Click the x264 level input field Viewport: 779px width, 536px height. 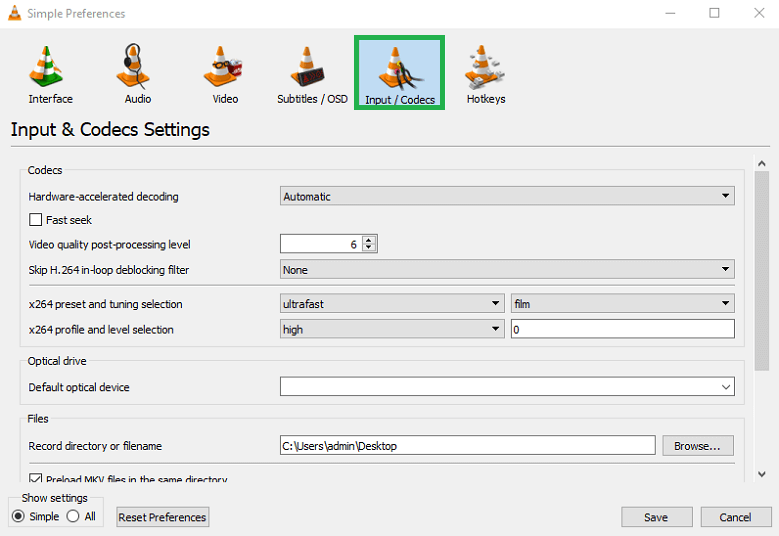pyautogui.click(x=623, y=329)
